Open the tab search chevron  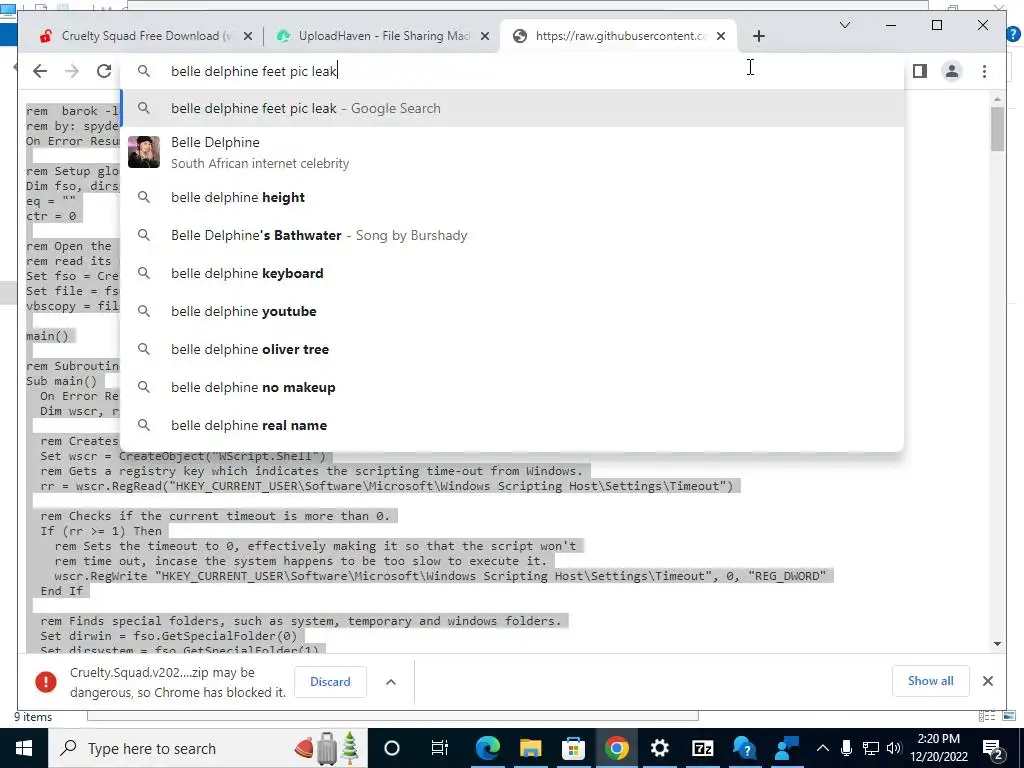pyautogui.click(x=844, y=25)
